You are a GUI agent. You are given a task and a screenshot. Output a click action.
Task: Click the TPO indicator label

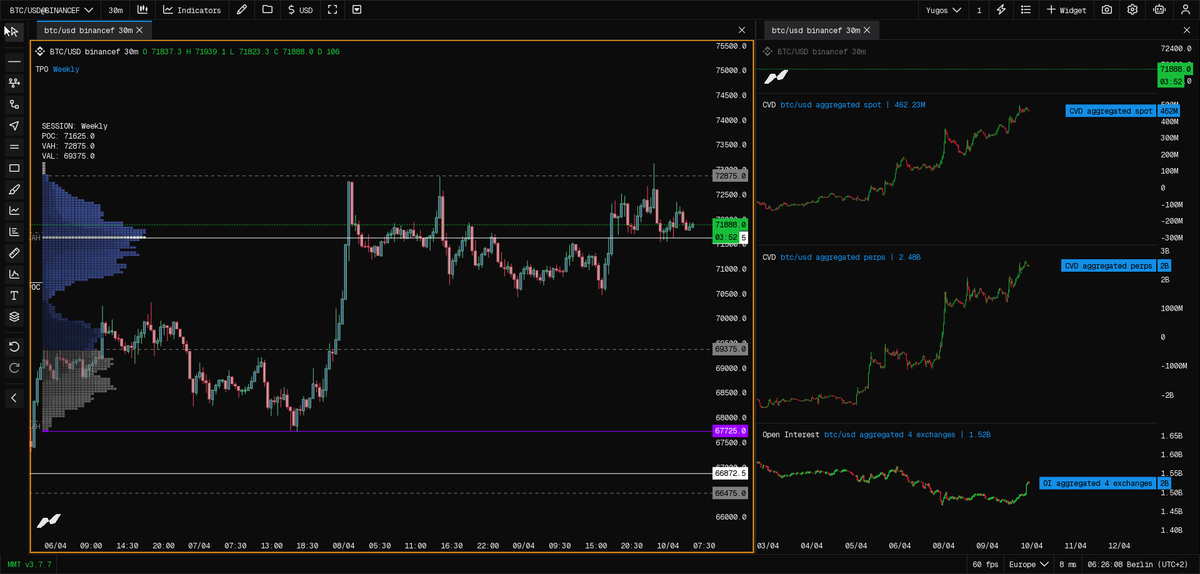pos(42,70)
